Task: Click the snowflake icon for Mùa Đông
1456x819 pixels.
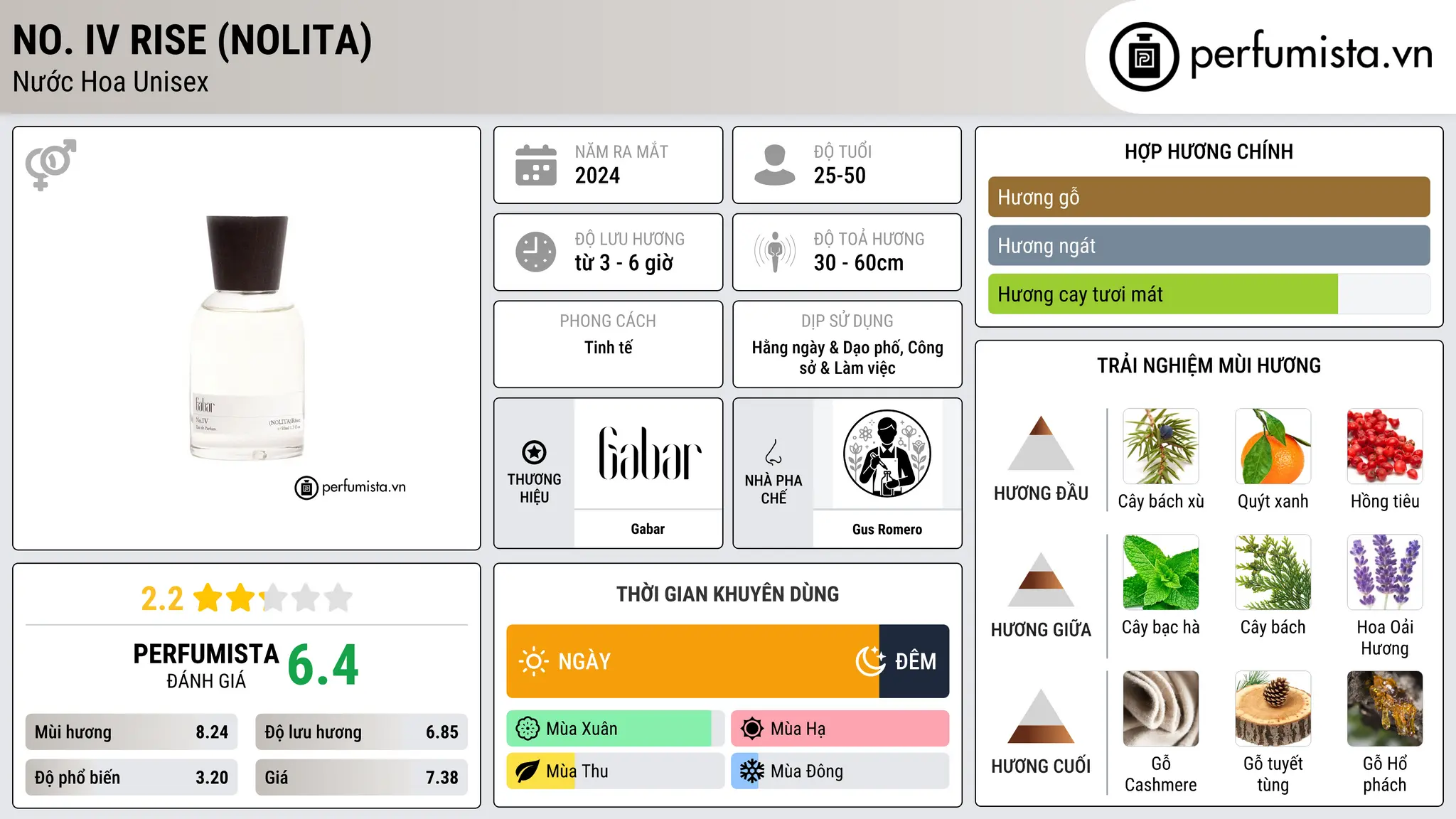Action: (x=752, y=771)
